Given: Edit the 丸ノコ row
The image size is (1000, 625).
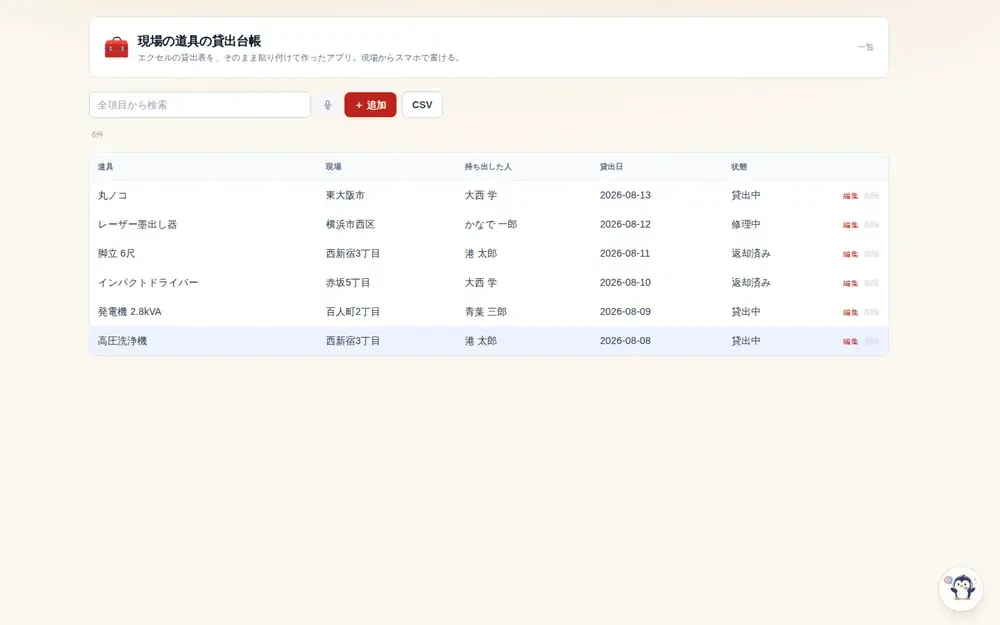Looking at the screenshot, I should point(850,196).
